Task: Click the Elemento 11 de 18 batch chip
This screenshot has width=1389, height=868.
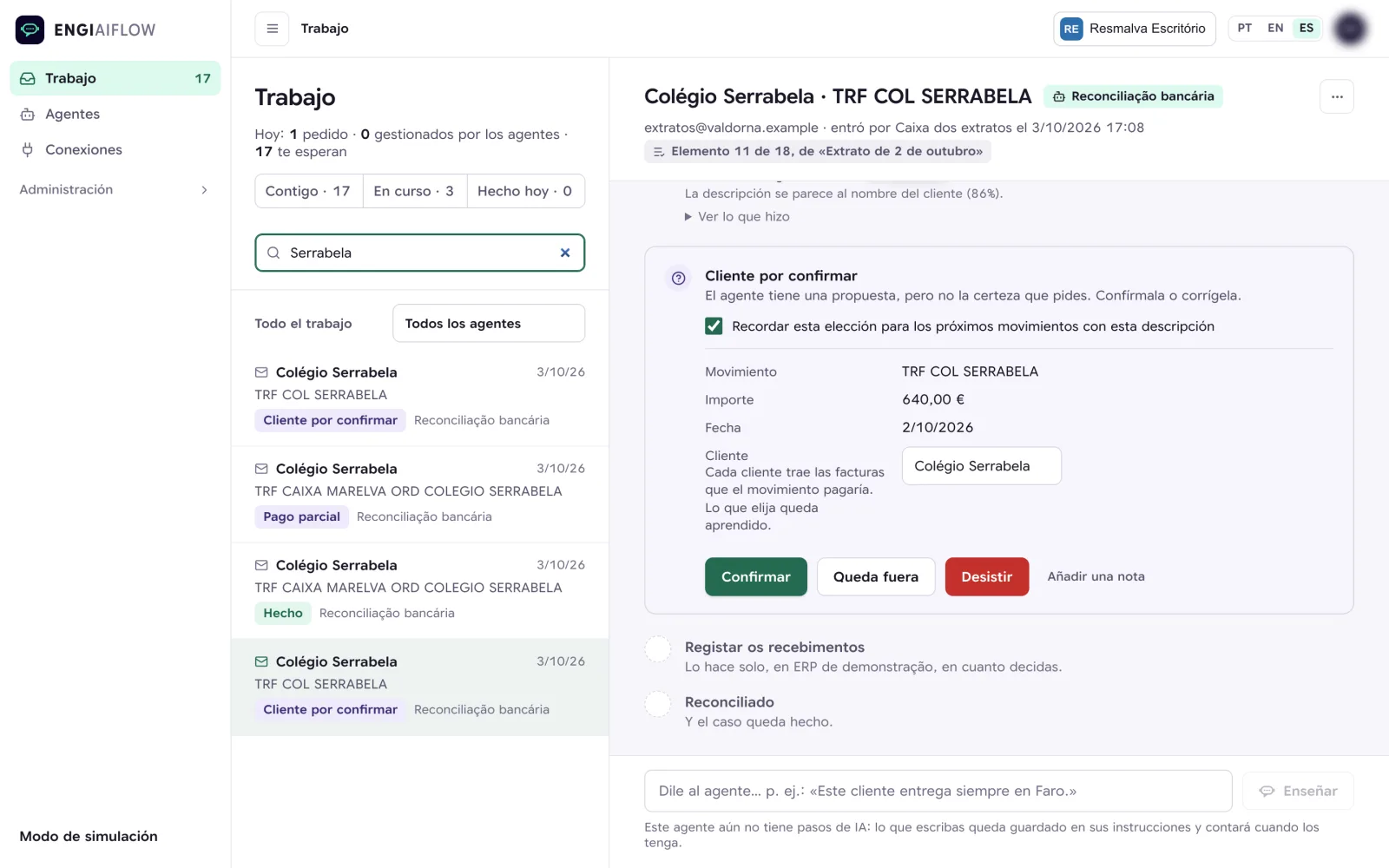Action: coord(817,151)
